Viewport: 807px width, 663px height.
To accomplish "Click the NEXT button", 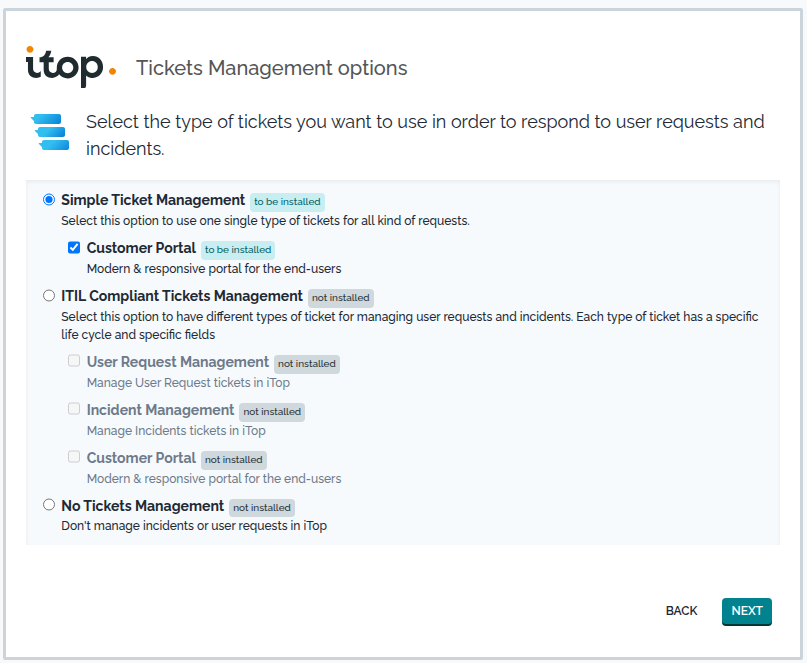I will point(747,611).
